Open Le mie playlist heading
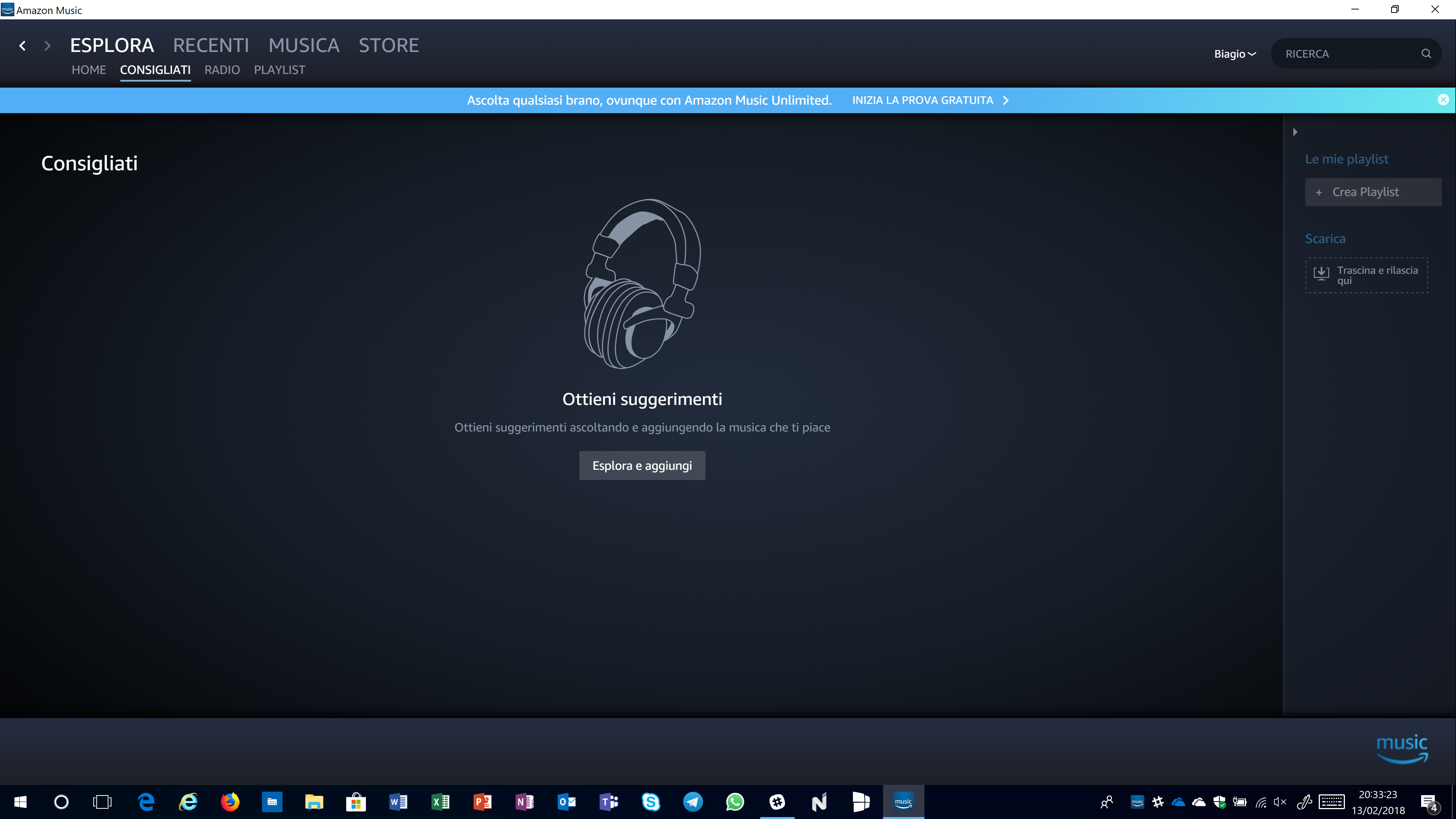Image resolution: width=1456 pixels, height=819 pixels. pyautogui.click(x=1346, y=159)
